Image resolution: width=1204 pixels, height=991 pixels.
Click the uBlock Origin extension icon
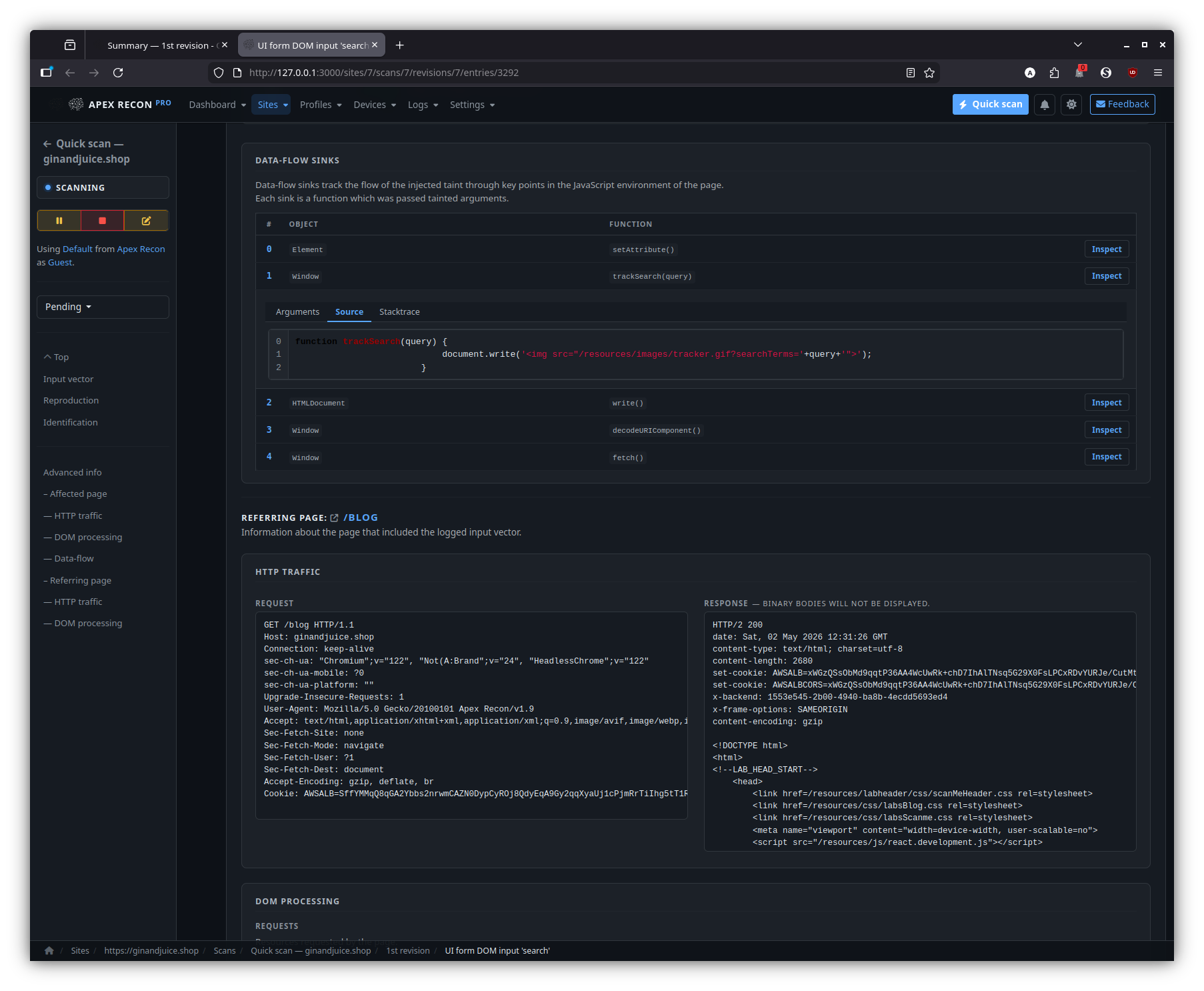(1132, 73)
